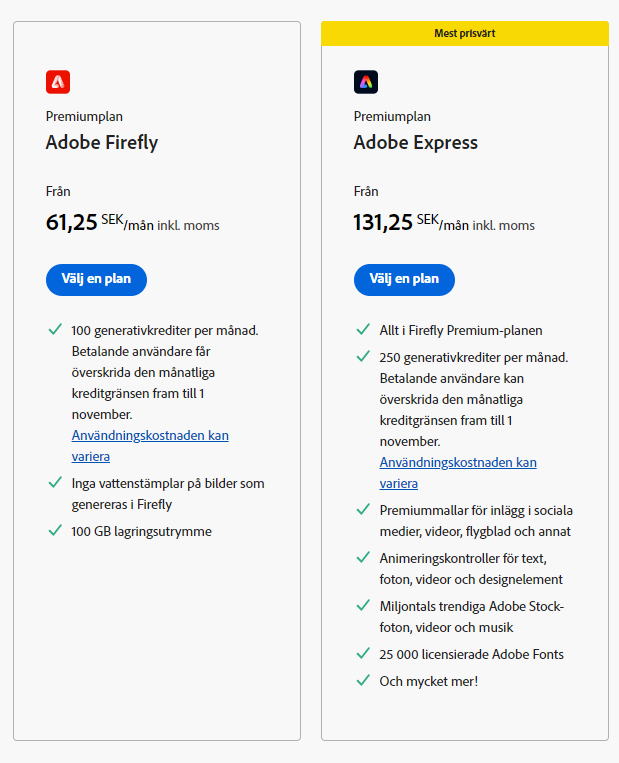Click the Adobe Firefly plan heading

pos(102,142)
